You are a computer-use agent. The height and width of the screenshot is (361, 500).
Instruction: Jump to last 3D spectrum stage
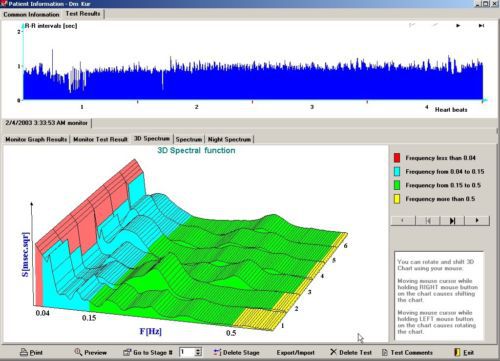pyautogui.click(x=452, y=221)
